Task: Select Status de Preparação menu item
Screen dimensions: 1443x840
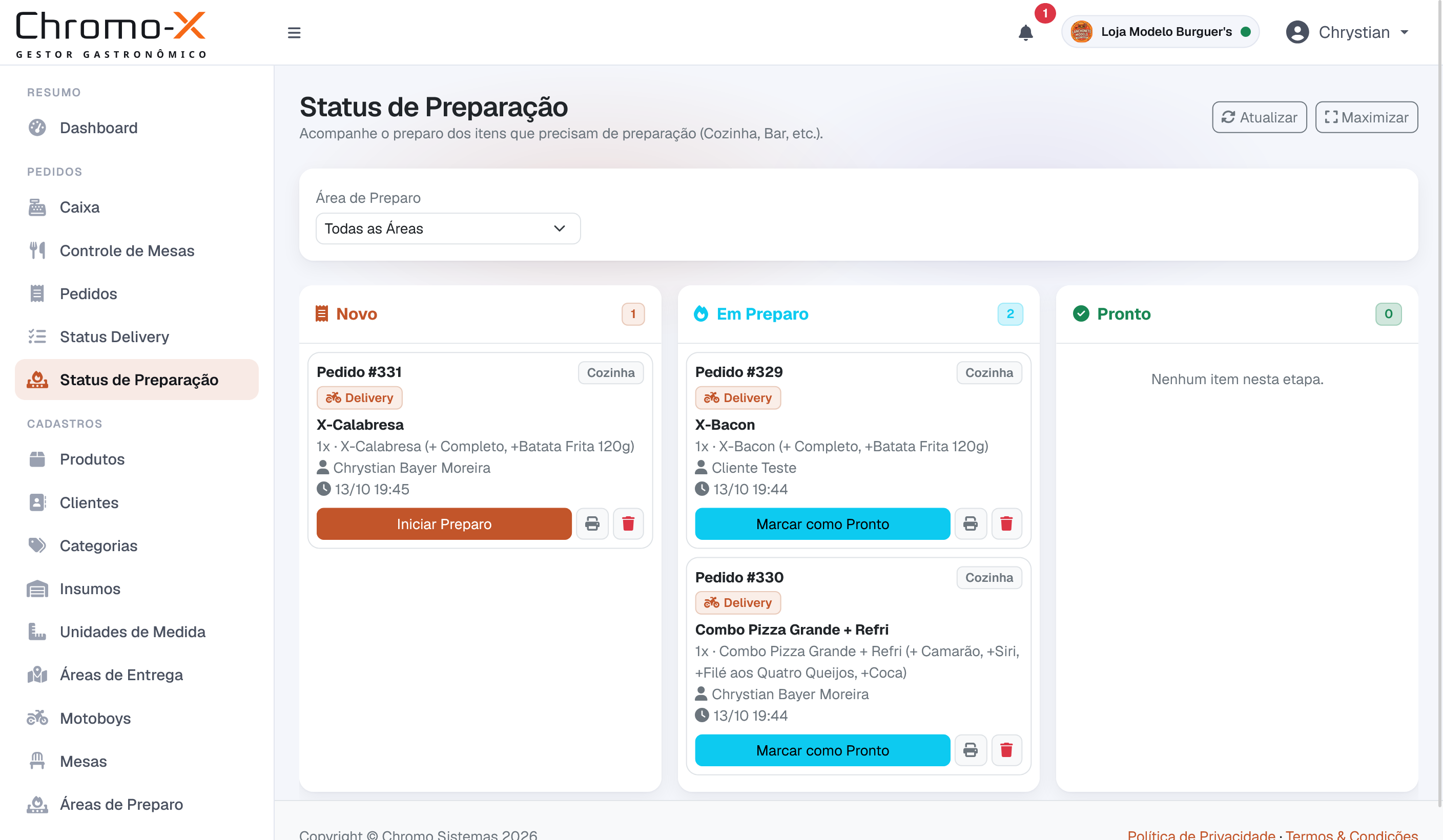Action: (136, 380)
